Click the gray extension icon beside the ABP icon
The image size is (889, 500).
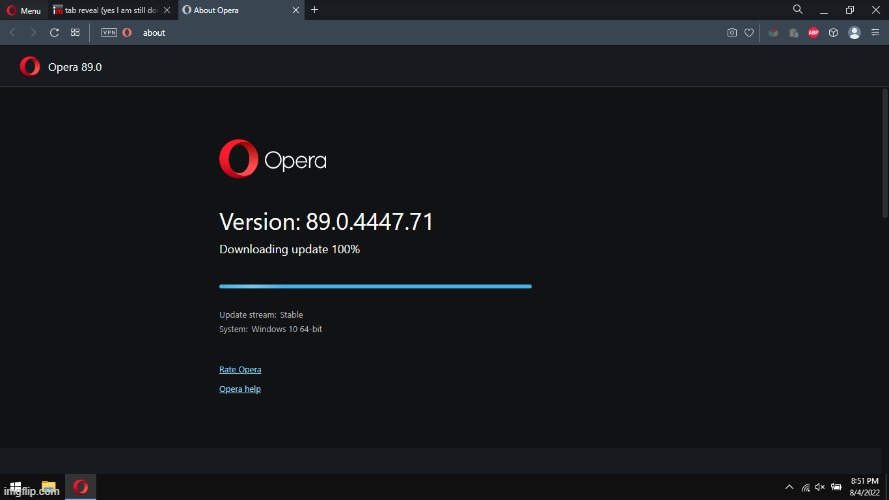(794, 33)
